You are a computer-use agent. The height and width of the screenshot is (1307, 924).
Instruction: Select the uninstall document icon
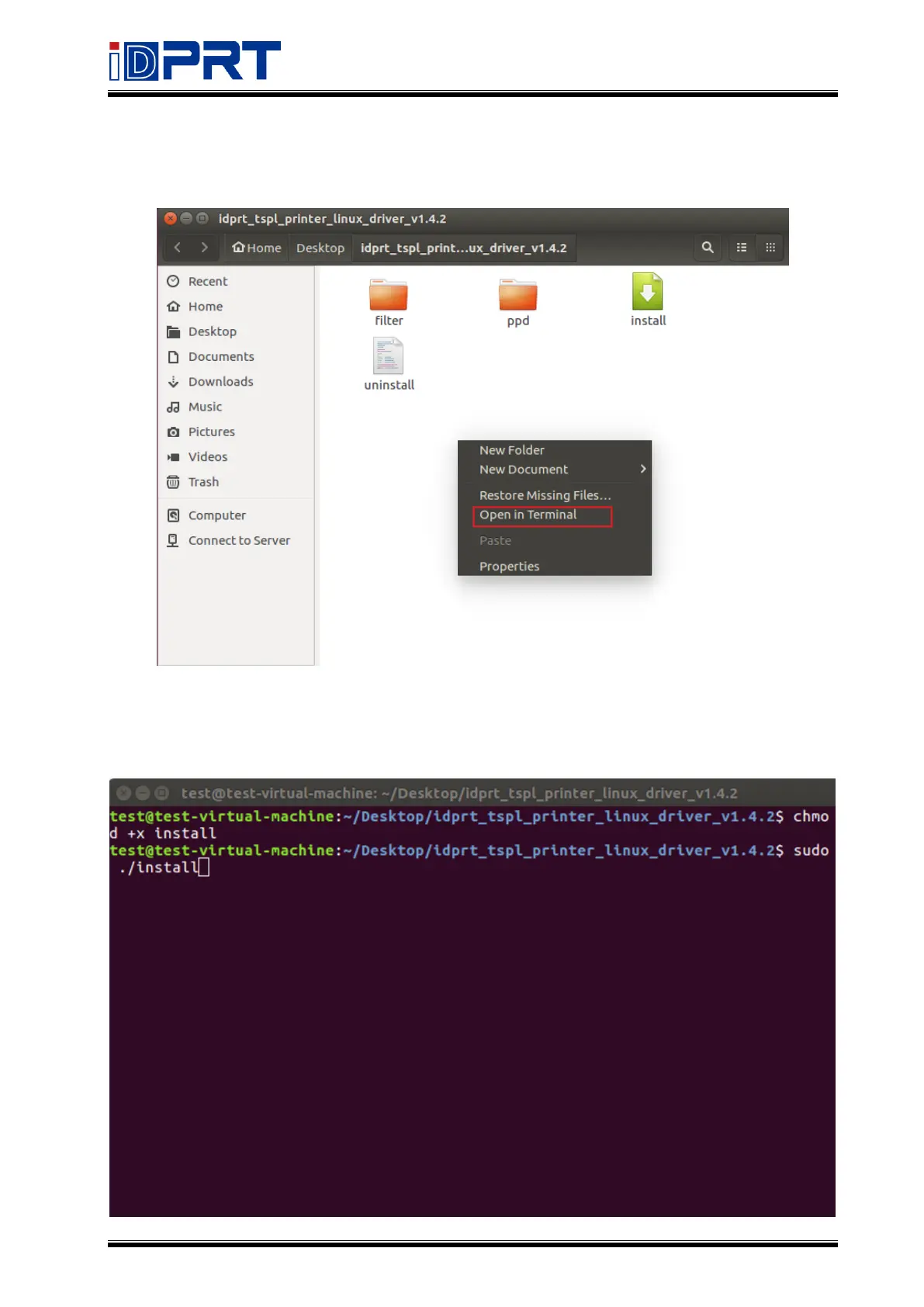(388, 356)
